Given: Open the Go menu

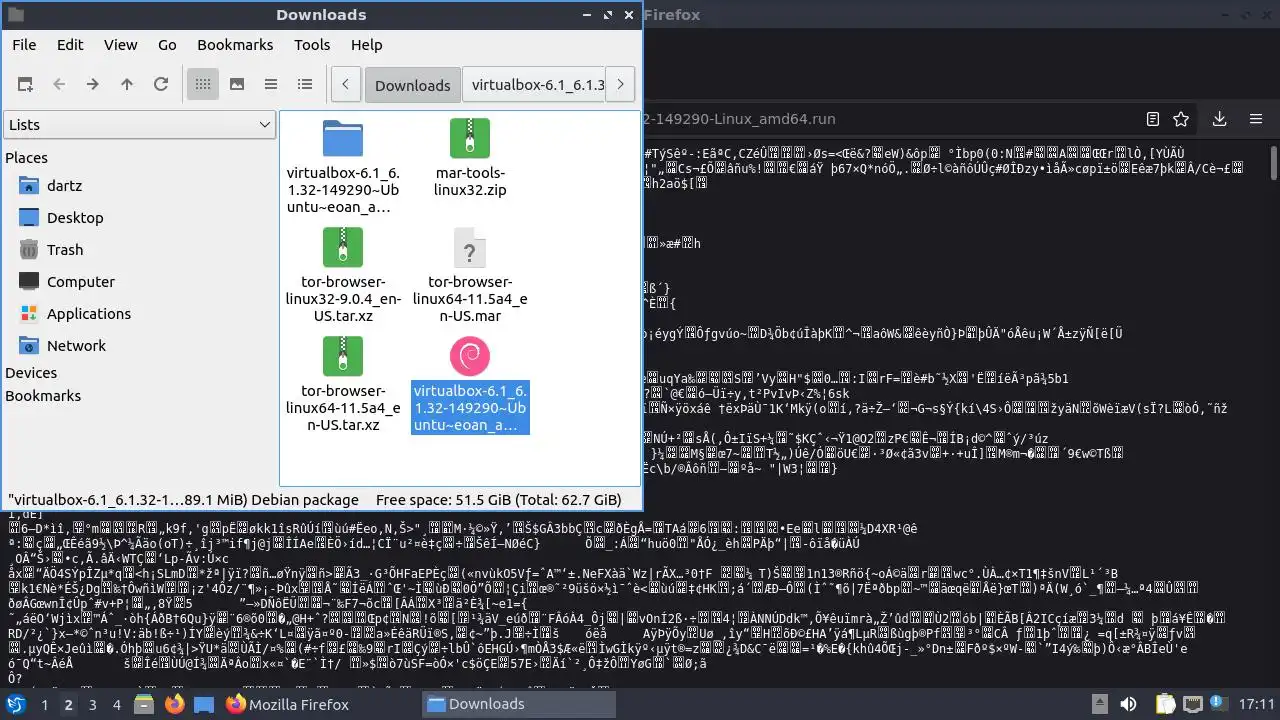Looking at the screenshot, I should [x=167, y=45].
